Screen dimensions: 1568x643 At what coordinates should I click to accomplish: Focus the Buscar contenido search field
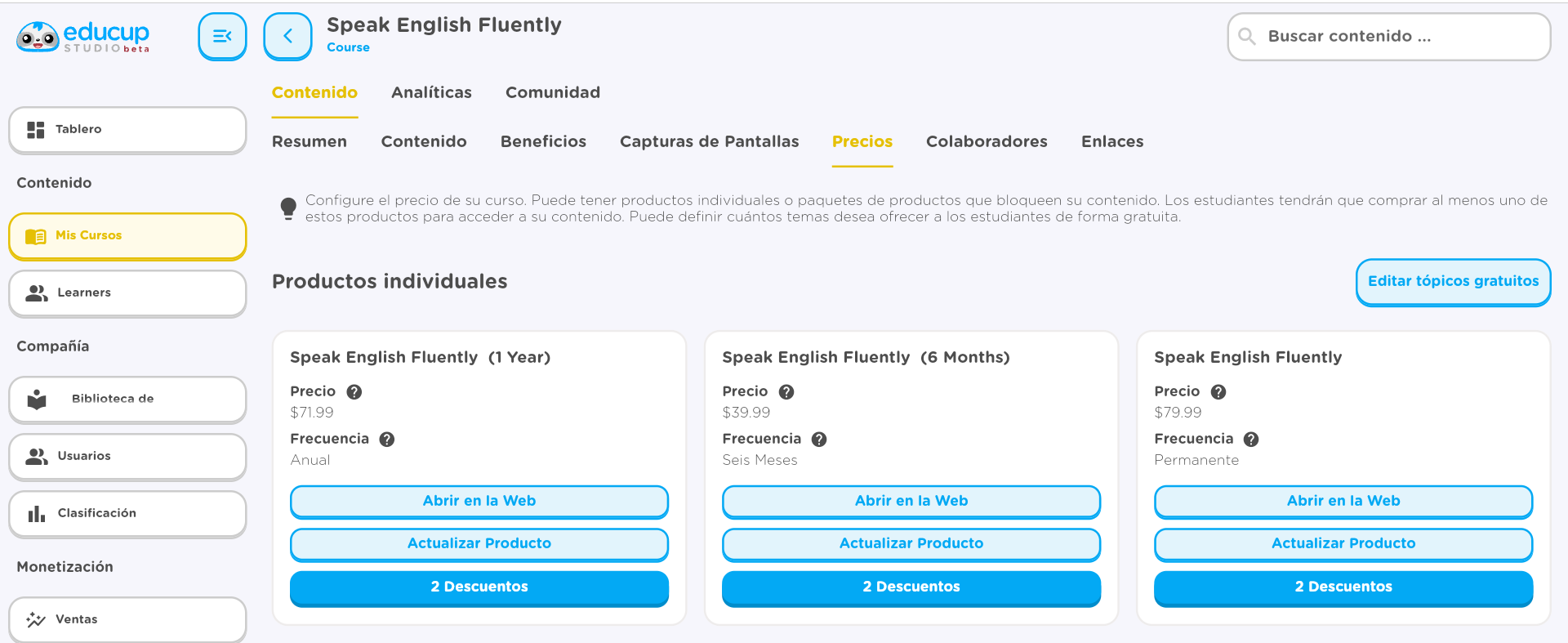[1388, 36]
